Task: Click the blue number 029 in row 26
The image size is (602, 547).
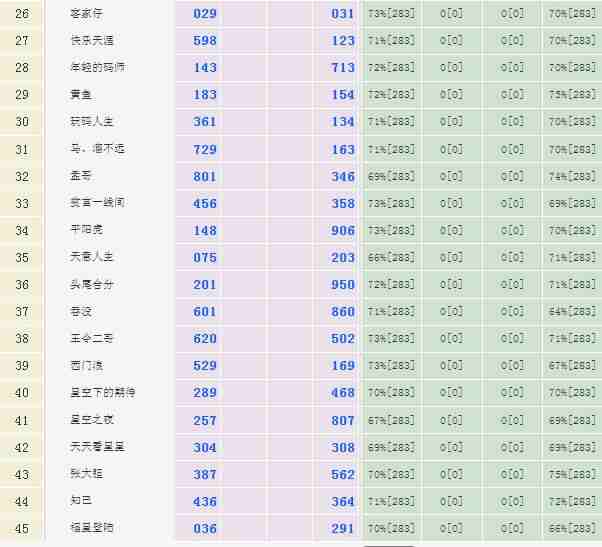Action: pos(205,14)
